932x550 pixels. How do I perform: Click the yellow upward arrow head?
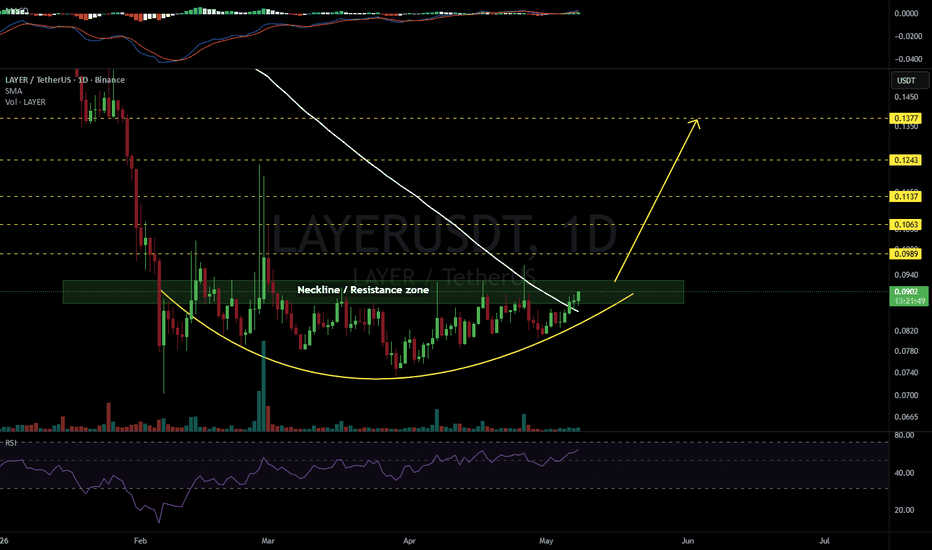click(694, 123)
